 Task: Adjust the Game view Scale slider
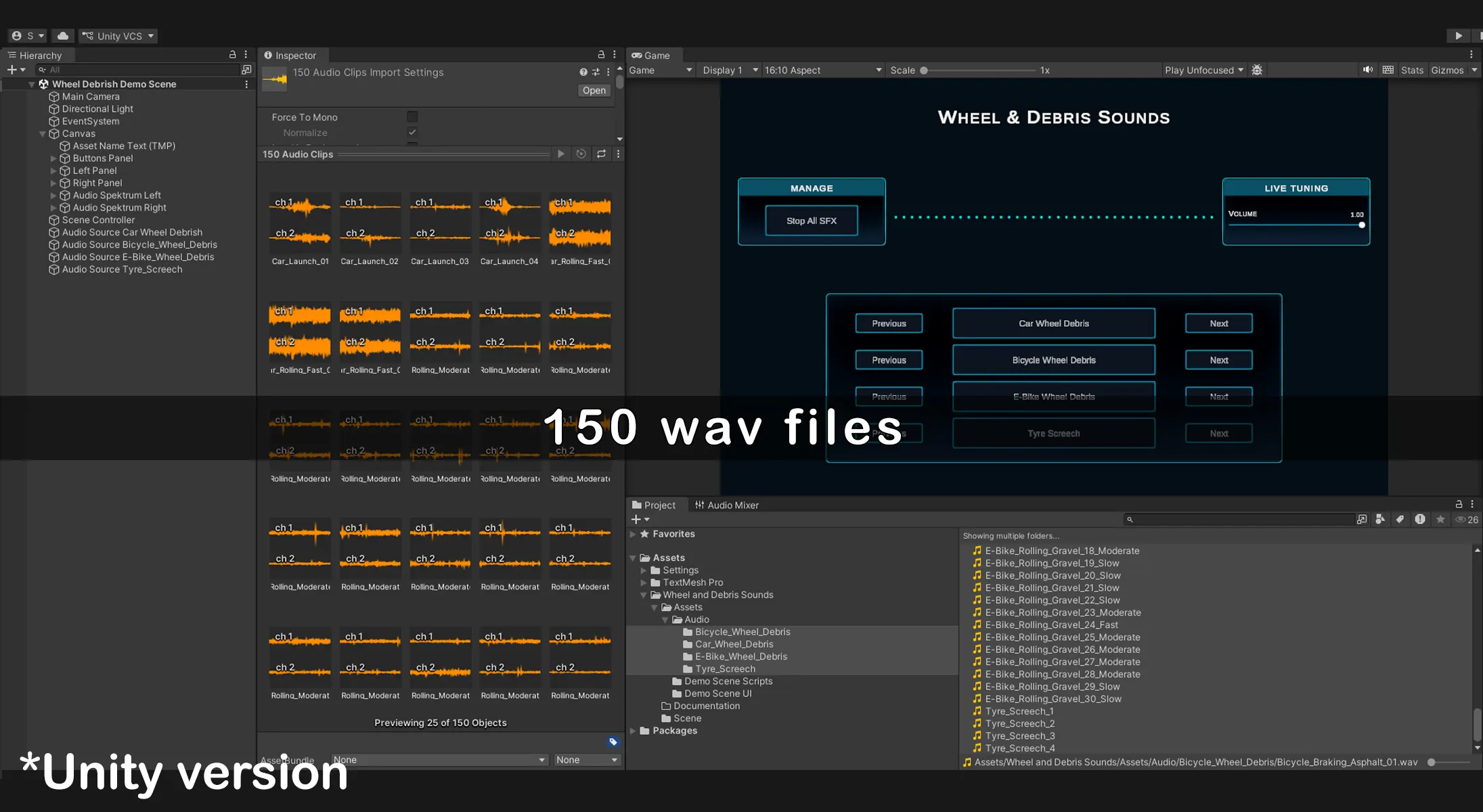coord(978,70)
